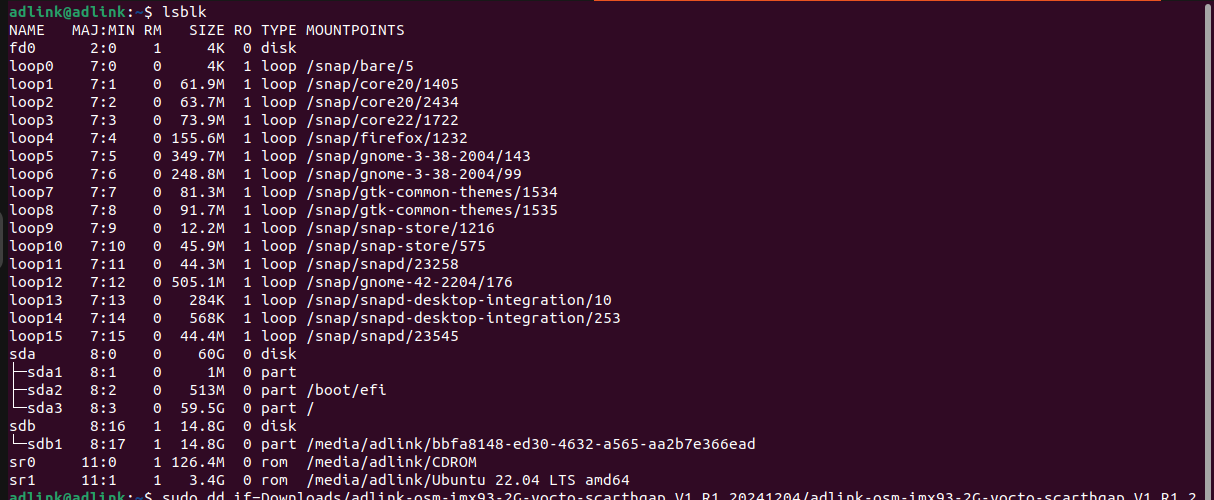Select the sdb1 partition entry

tap(44, 444)
